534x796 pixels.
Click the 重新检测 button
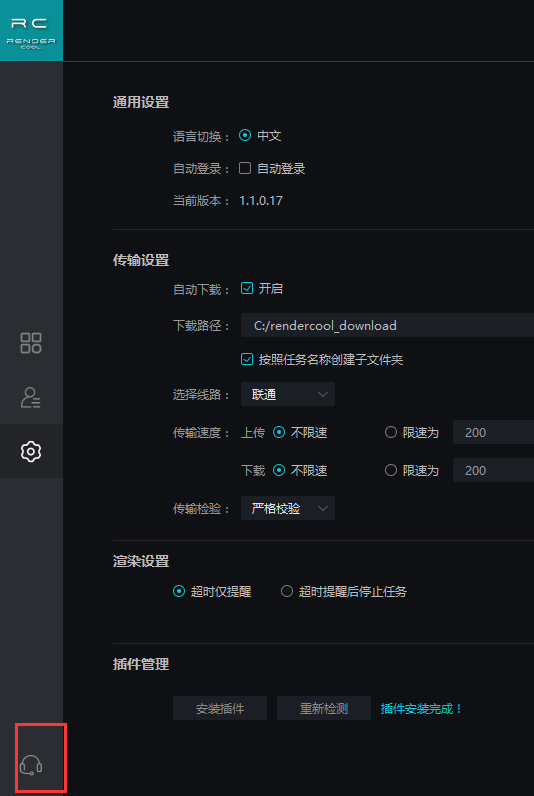point(324,708)
